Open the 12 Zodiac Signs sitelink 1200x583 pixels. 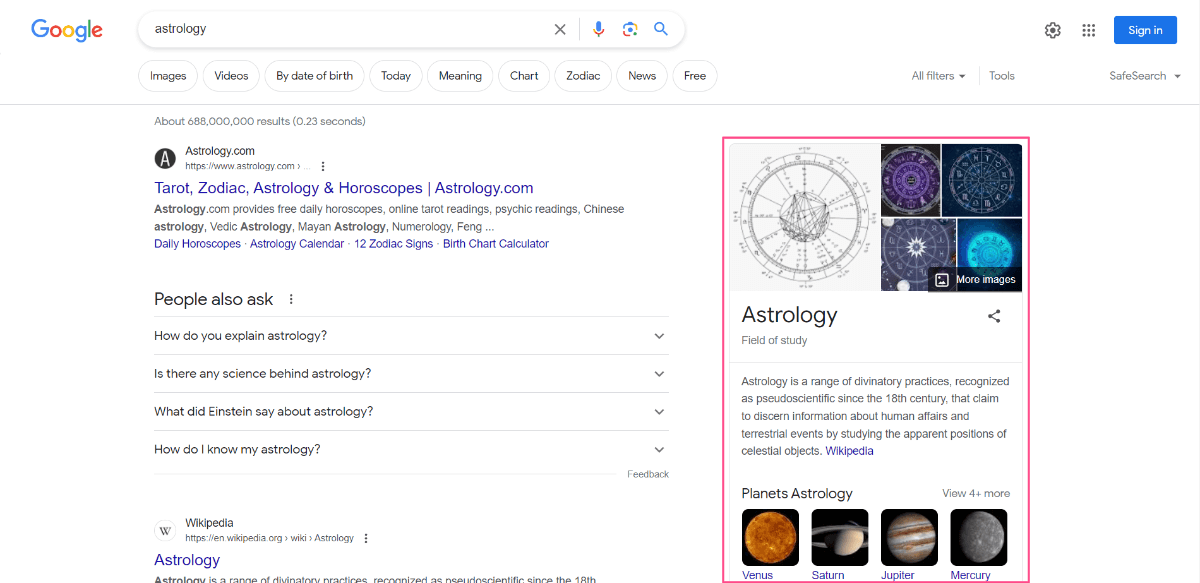(394, 244)
